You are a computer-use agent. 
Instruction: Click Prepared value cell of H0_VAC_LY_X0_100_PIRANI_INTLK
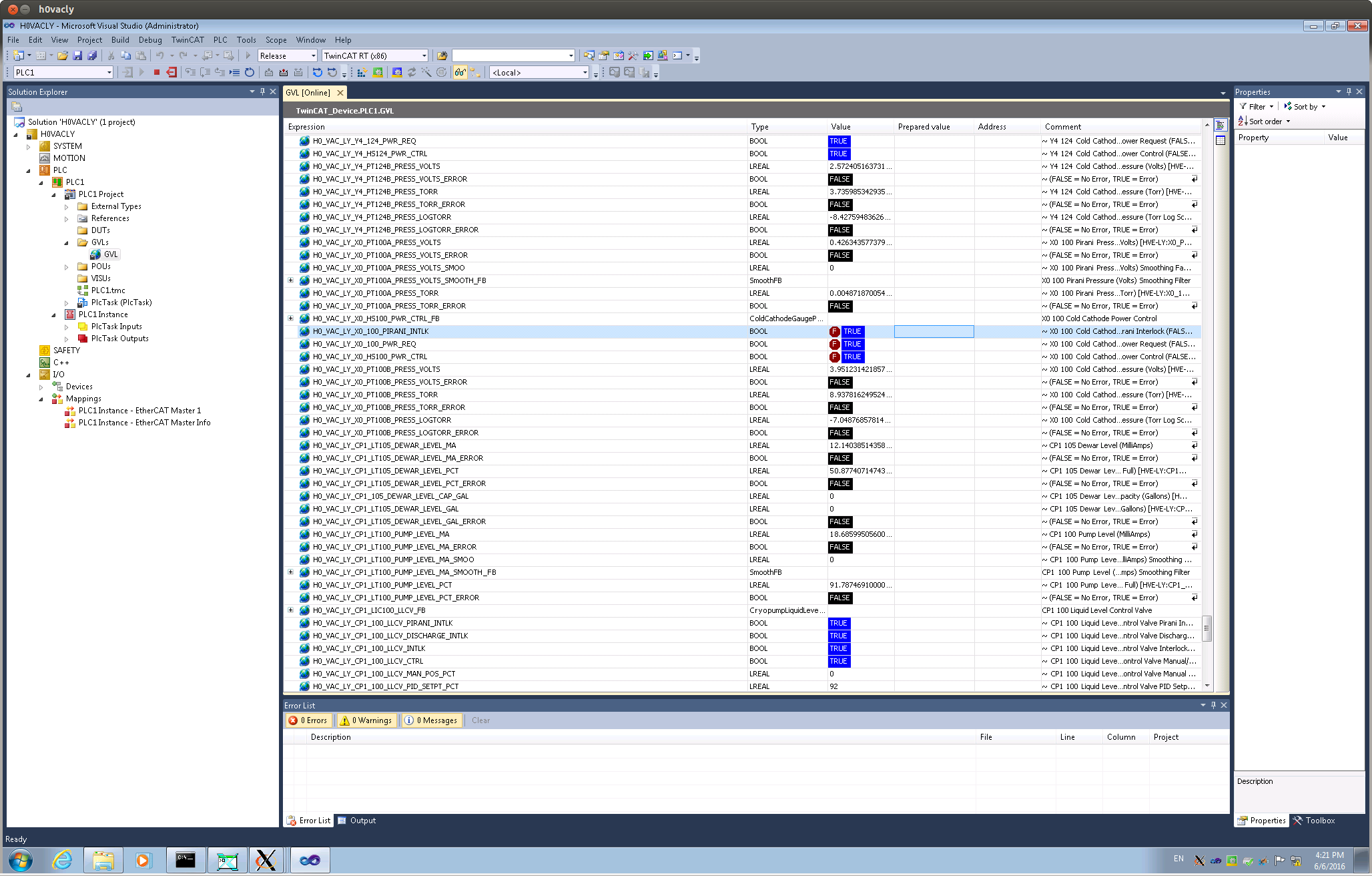(934, 332)
